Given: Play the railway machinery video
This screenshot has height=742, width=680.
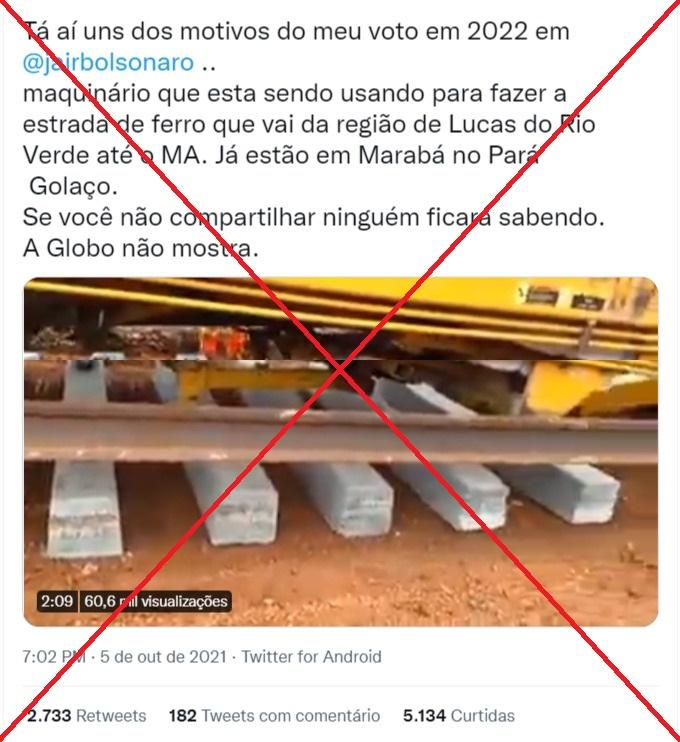Looking at the screenshot, I should (341, 452).
